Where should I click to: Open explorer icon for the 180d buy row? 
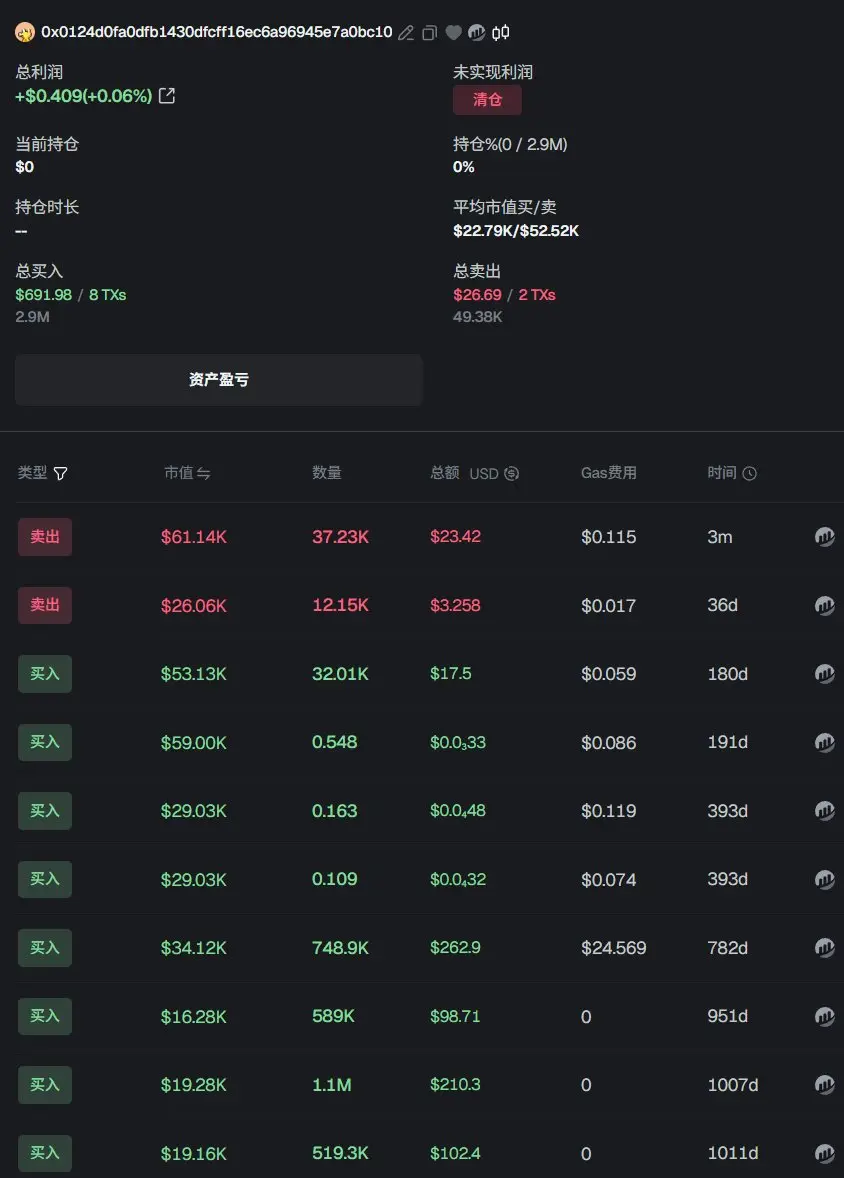(x=824, y=674)
